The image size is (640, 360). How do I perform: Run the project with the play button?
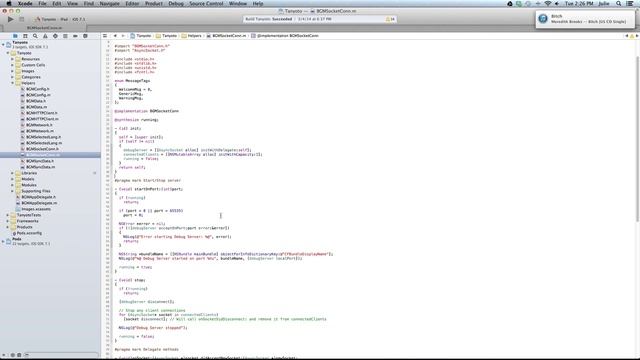[11, 19]
